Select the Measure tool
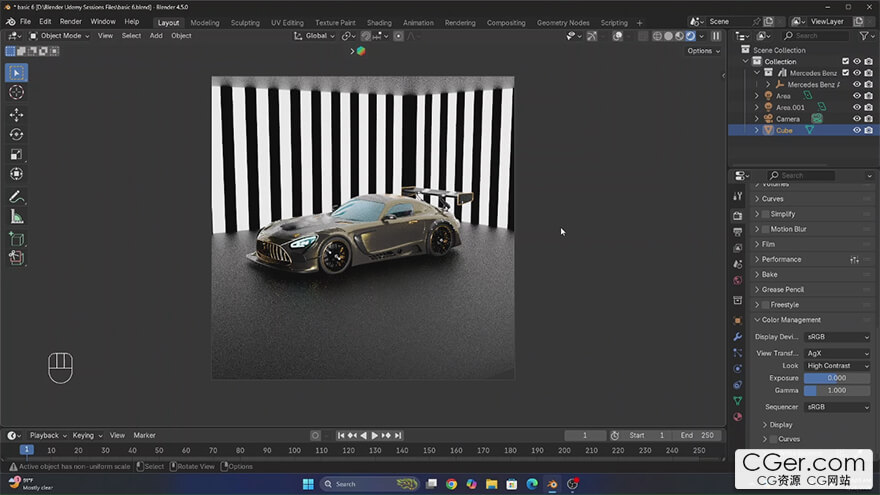Image resolution: width=880 pixels, height=495 pixels. coord(16,217)
